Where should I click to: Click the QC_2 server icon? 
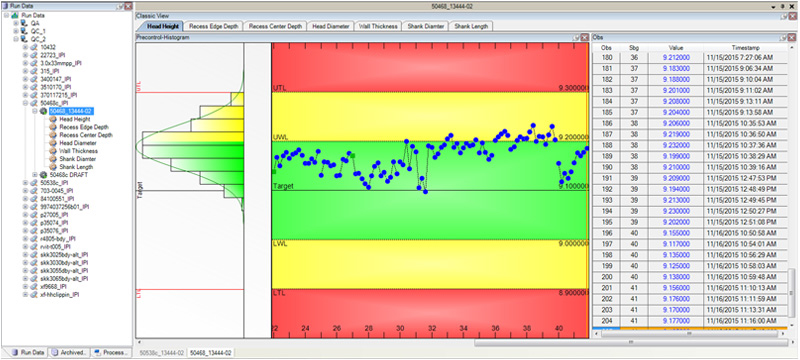point(24,39)
